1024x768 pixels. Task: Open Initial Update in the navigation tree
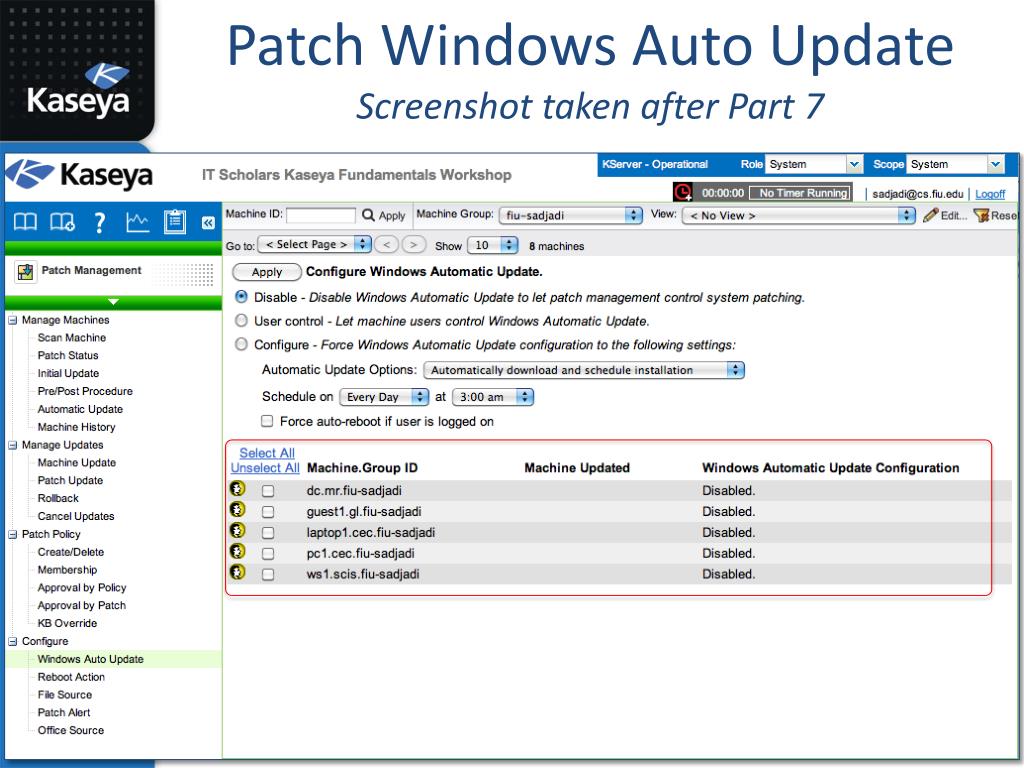(x=69, y=373)
